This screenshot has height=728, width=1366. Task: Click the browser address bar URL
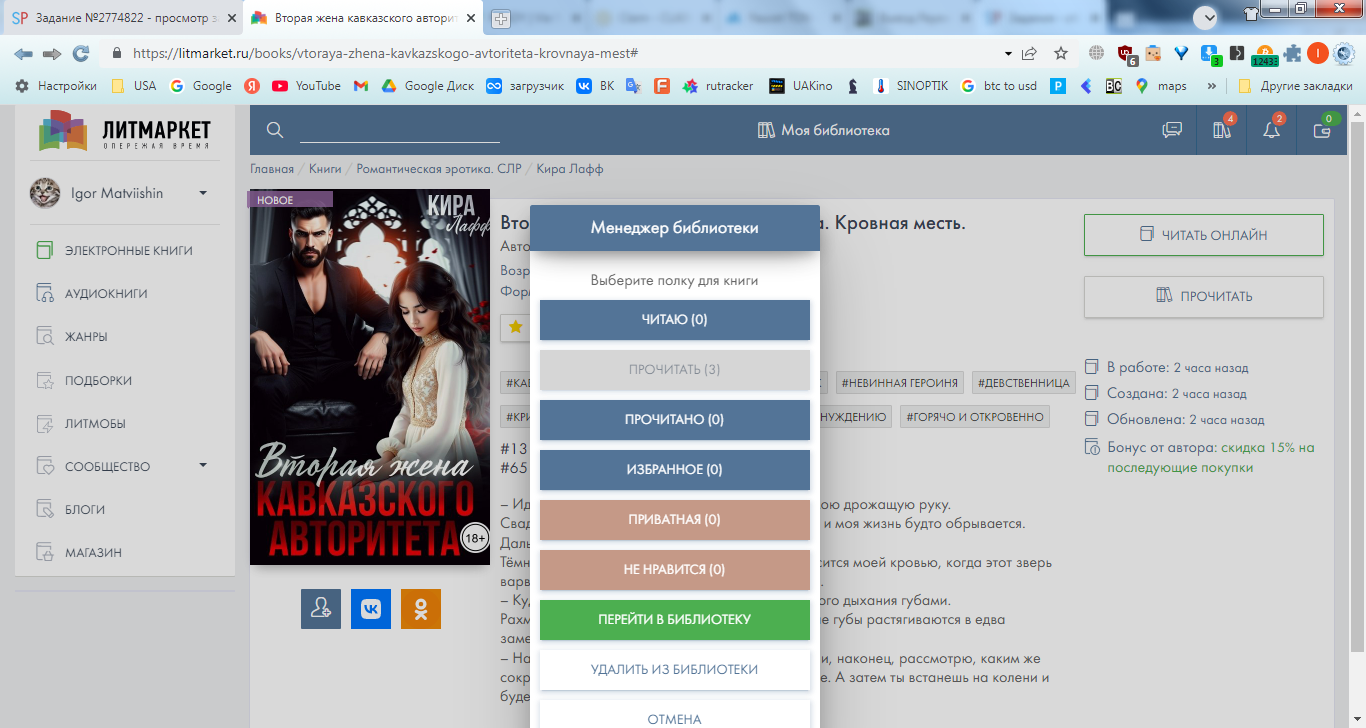(x=385, y=53)
